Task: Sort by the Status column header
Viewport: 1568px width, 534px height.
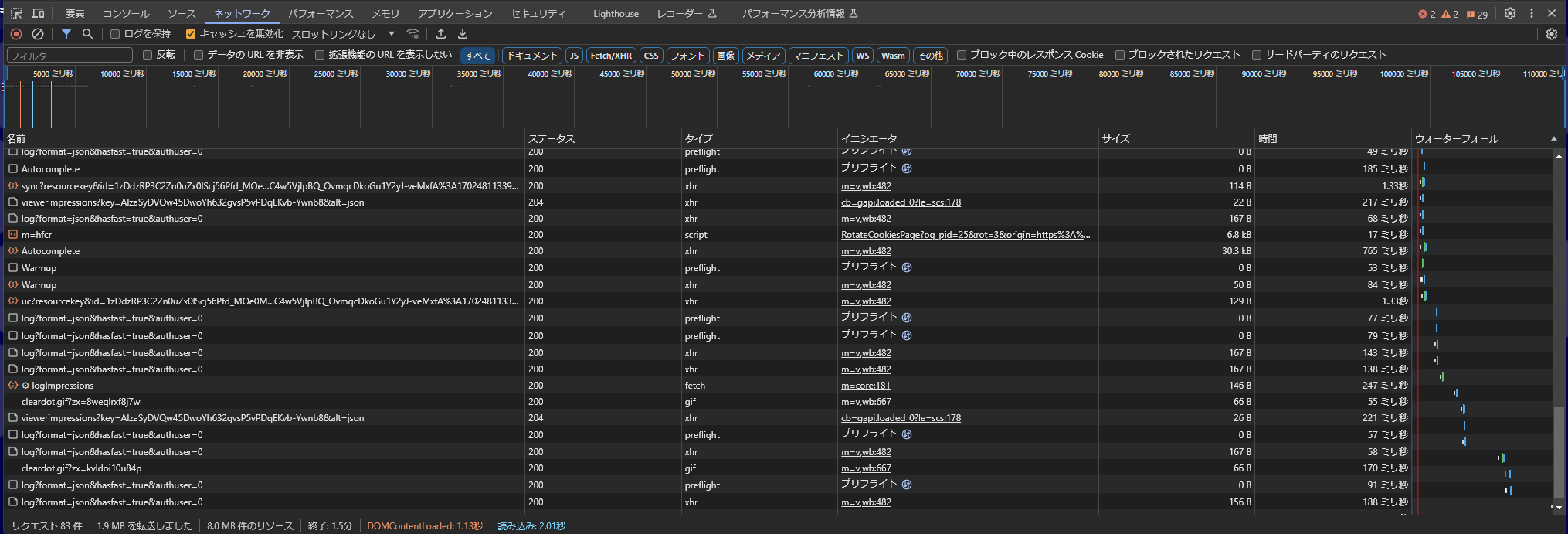Action: click(602, 138)
